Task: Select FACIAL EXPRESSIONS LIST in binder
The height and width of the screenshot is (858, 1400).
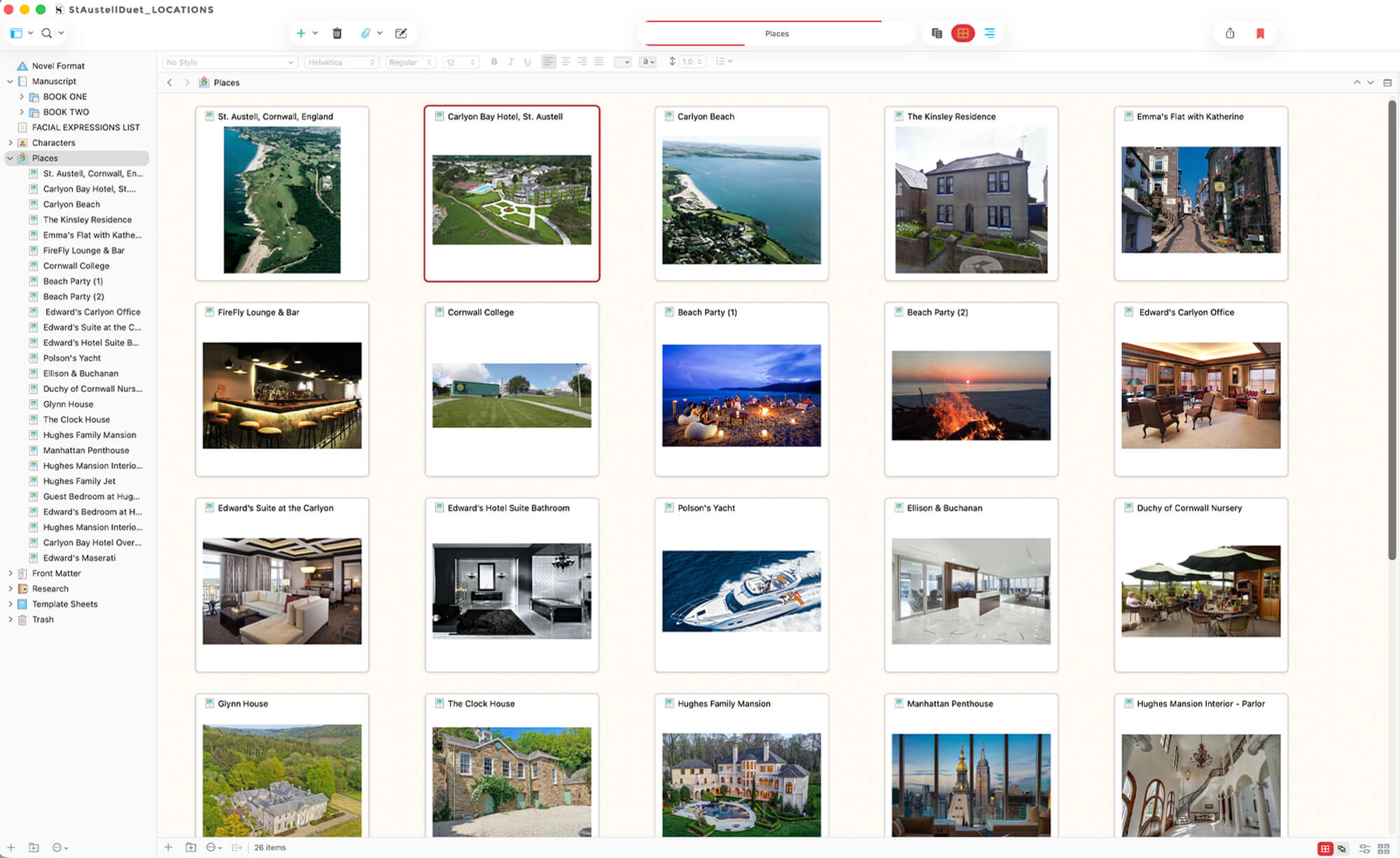Action: (x=85, y=127)
